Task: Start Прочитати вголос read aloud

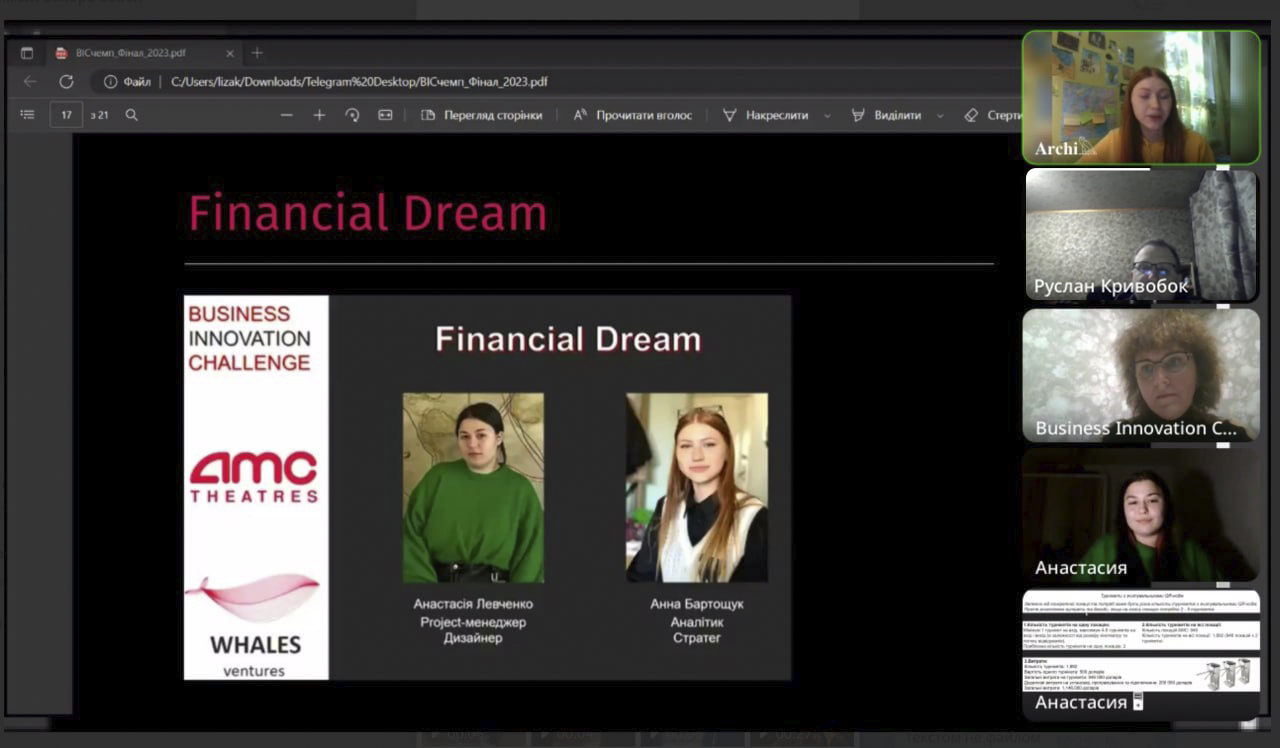Action: 633,115
